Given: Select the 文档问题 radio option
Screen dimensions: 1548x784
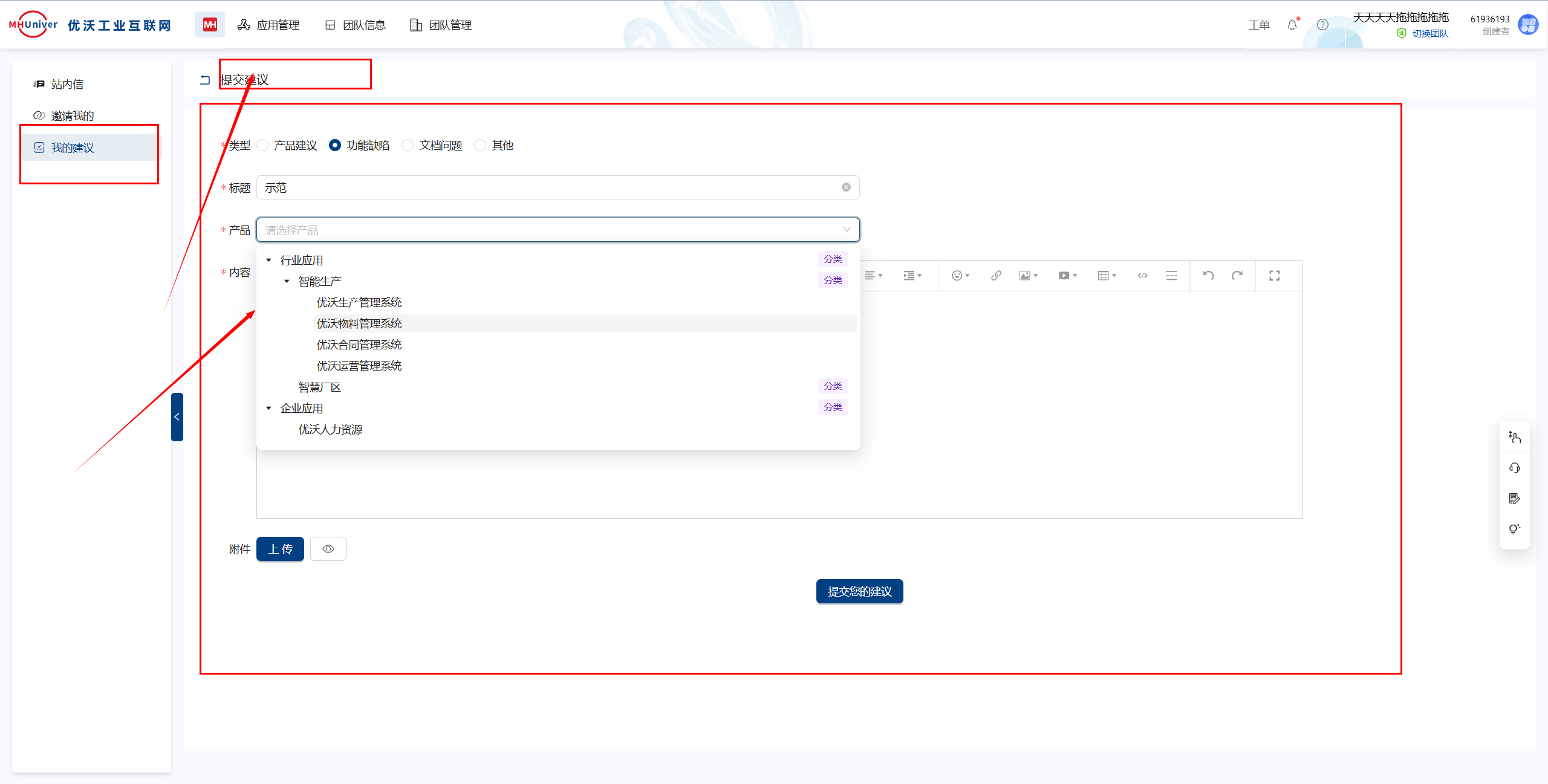Looking at the screenshot, I should [x=408, y=145].
